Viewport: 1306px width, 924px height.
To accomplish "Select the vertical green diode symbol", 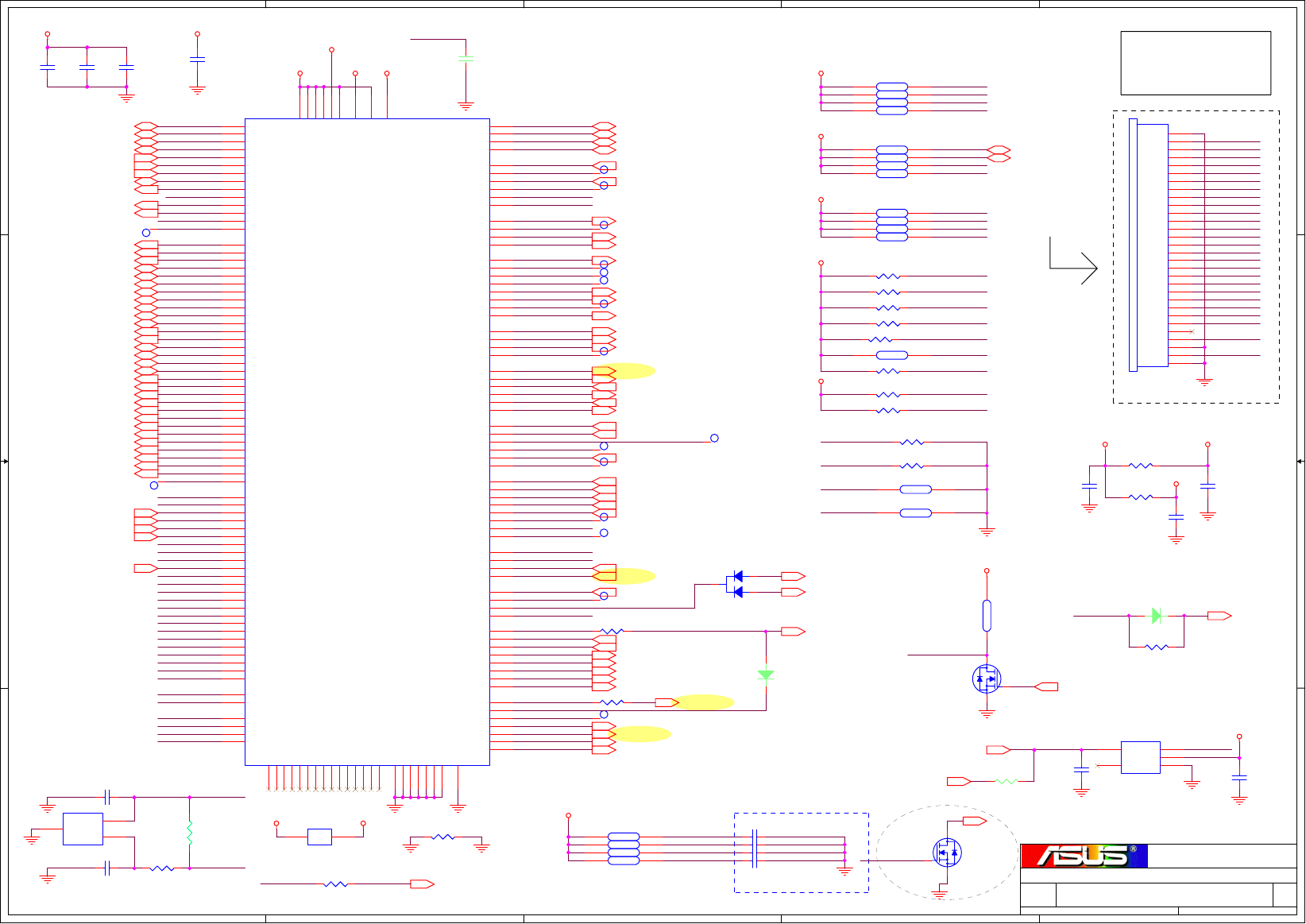I will [766, 675].
